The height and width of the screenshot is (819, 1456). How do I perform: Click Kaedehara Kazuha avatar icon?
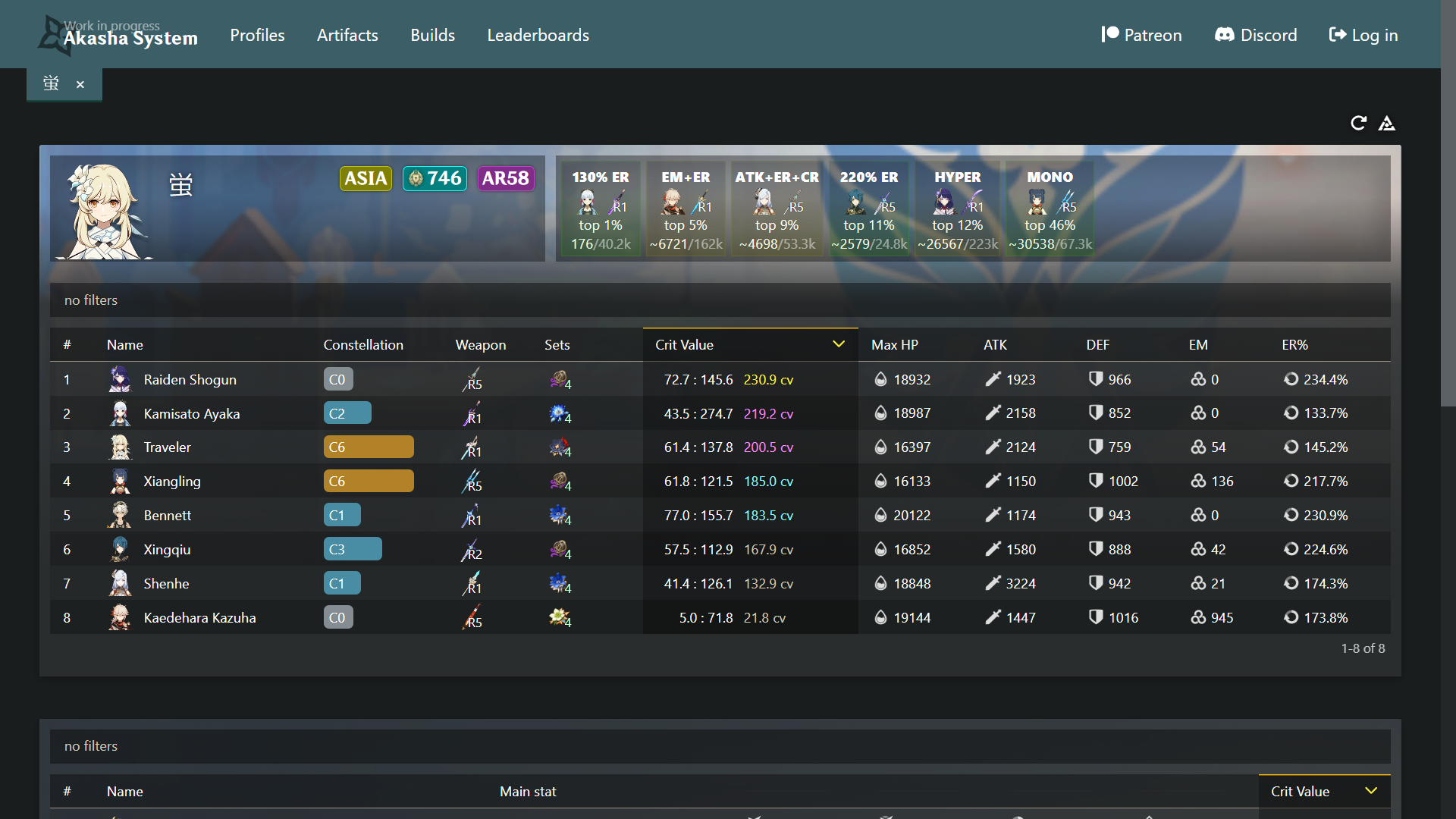(x=120, y=617)
